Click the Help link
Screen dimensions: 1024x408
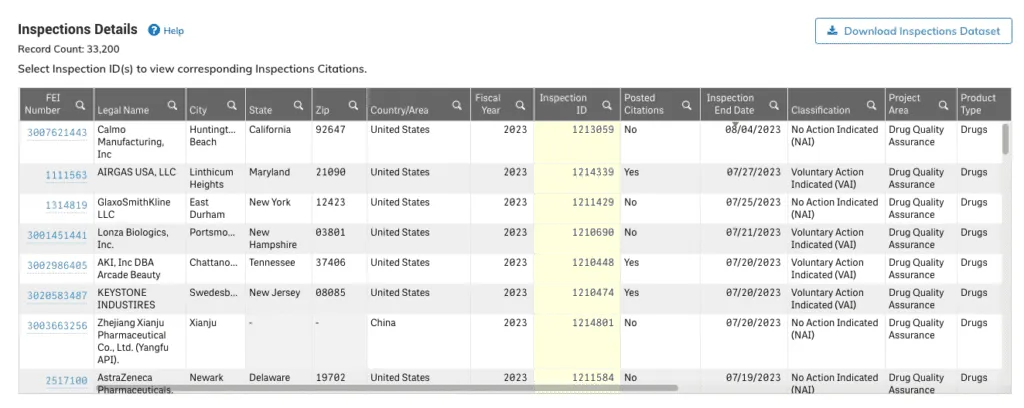point(174,31)
